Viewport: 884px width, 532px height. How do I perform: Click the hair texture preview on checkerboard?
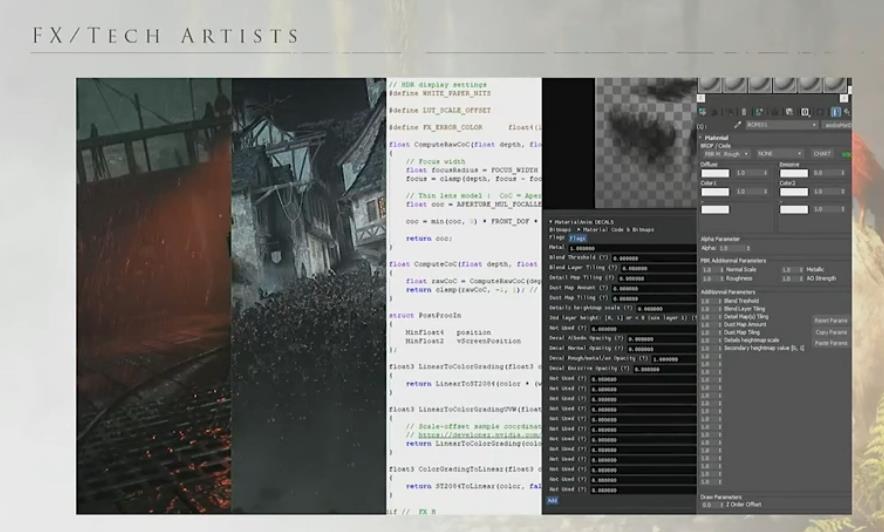point(646,143)
